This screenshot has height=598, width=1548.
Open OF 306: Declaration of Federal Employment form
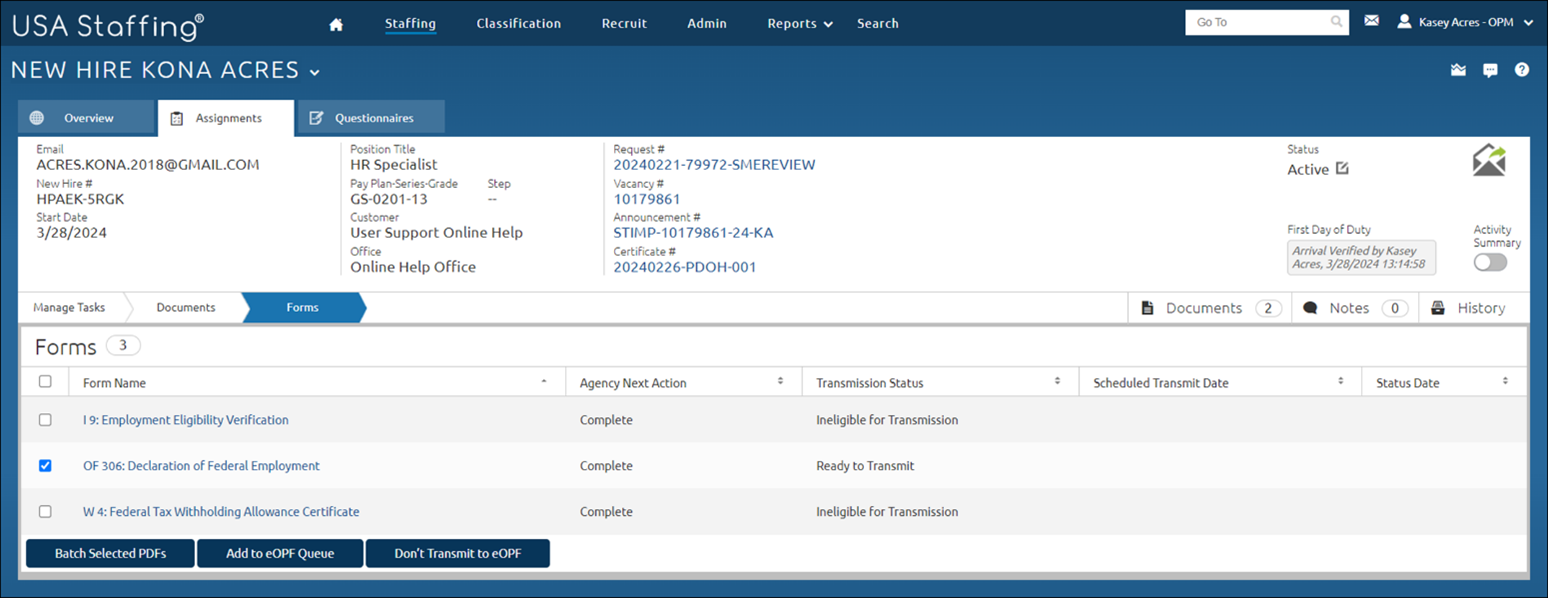(x=201, y=466)
